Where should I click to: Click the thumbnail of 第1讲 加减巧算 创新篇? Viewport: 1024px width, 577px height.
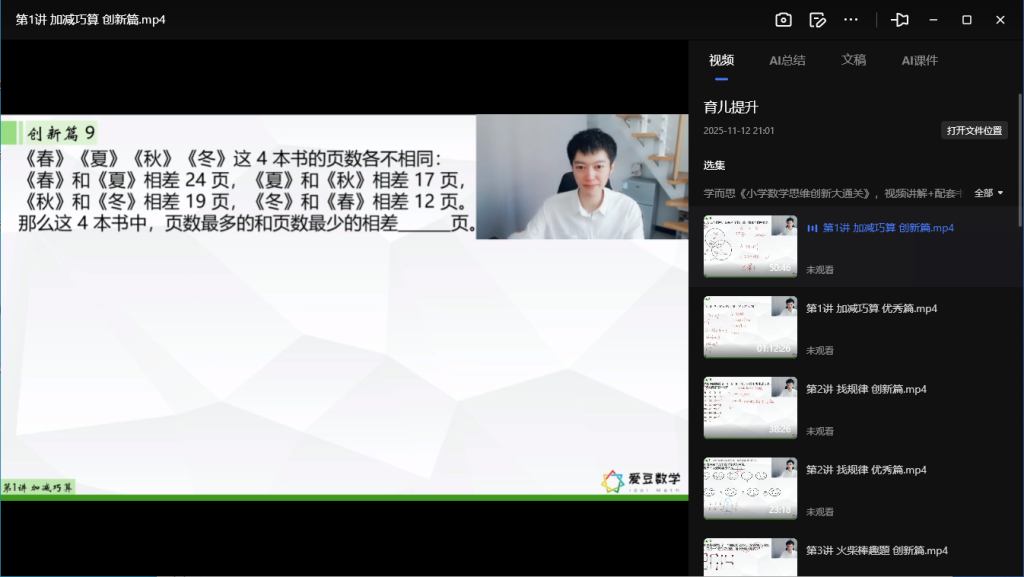[x=750, y=246]
